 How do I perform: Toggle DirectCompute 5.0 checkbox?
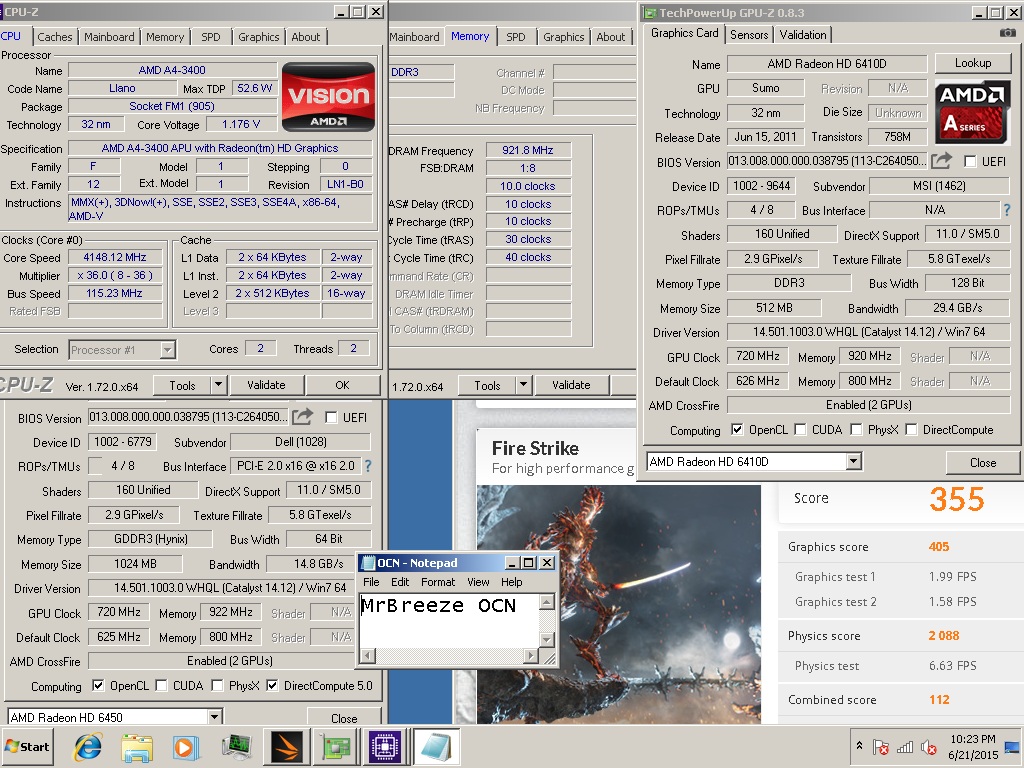[x=272, y=685]
